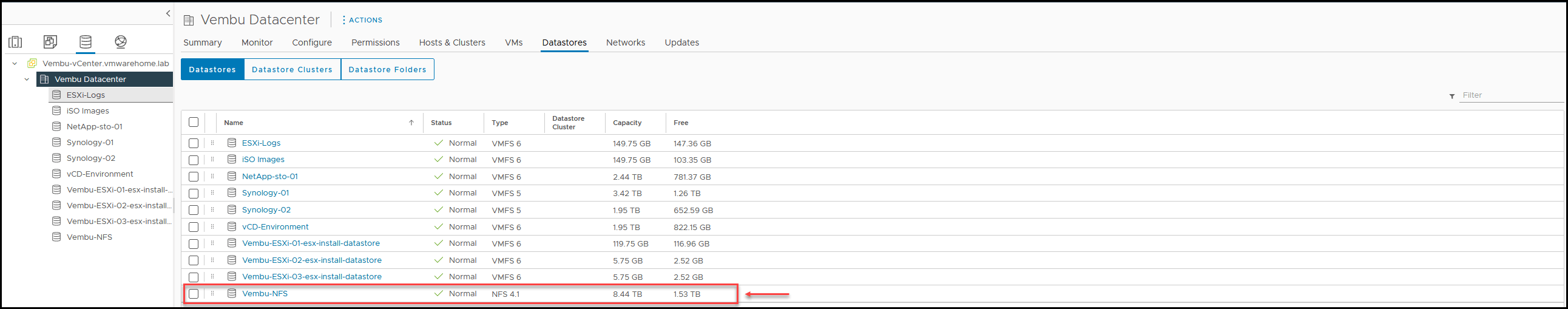Check the ESXi-Logs row checkbox
1568x309 pixels.
pos(194,143)
